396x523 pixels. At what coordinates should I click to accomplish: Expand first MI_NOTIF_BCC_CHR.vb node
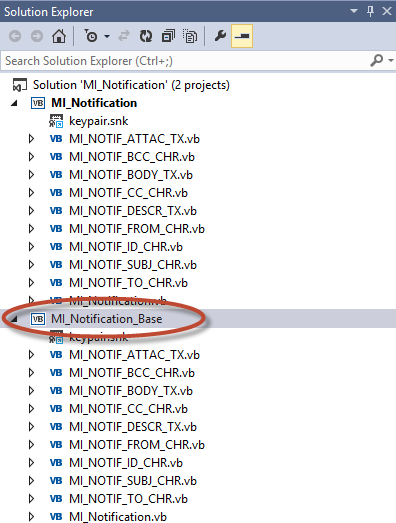[x=31, y=157]
